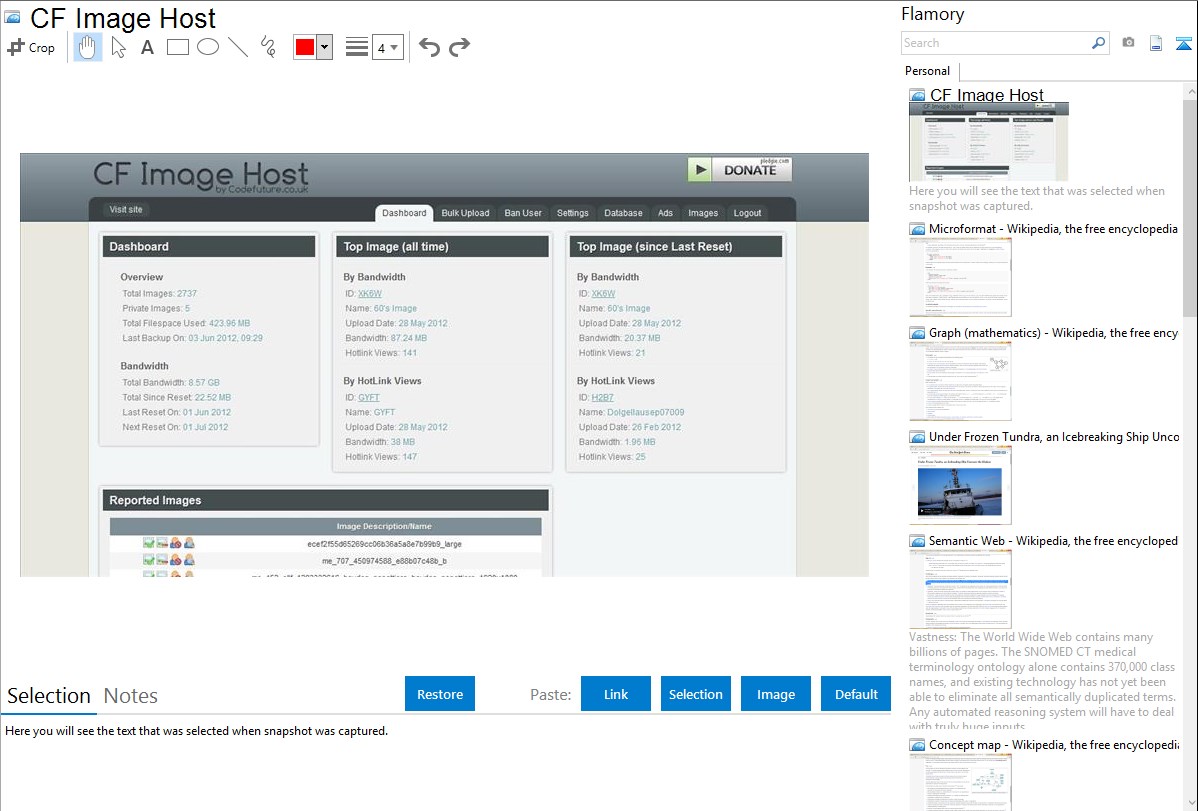
Task: Select the ellipse shape tool
Action: click(208, 47)
